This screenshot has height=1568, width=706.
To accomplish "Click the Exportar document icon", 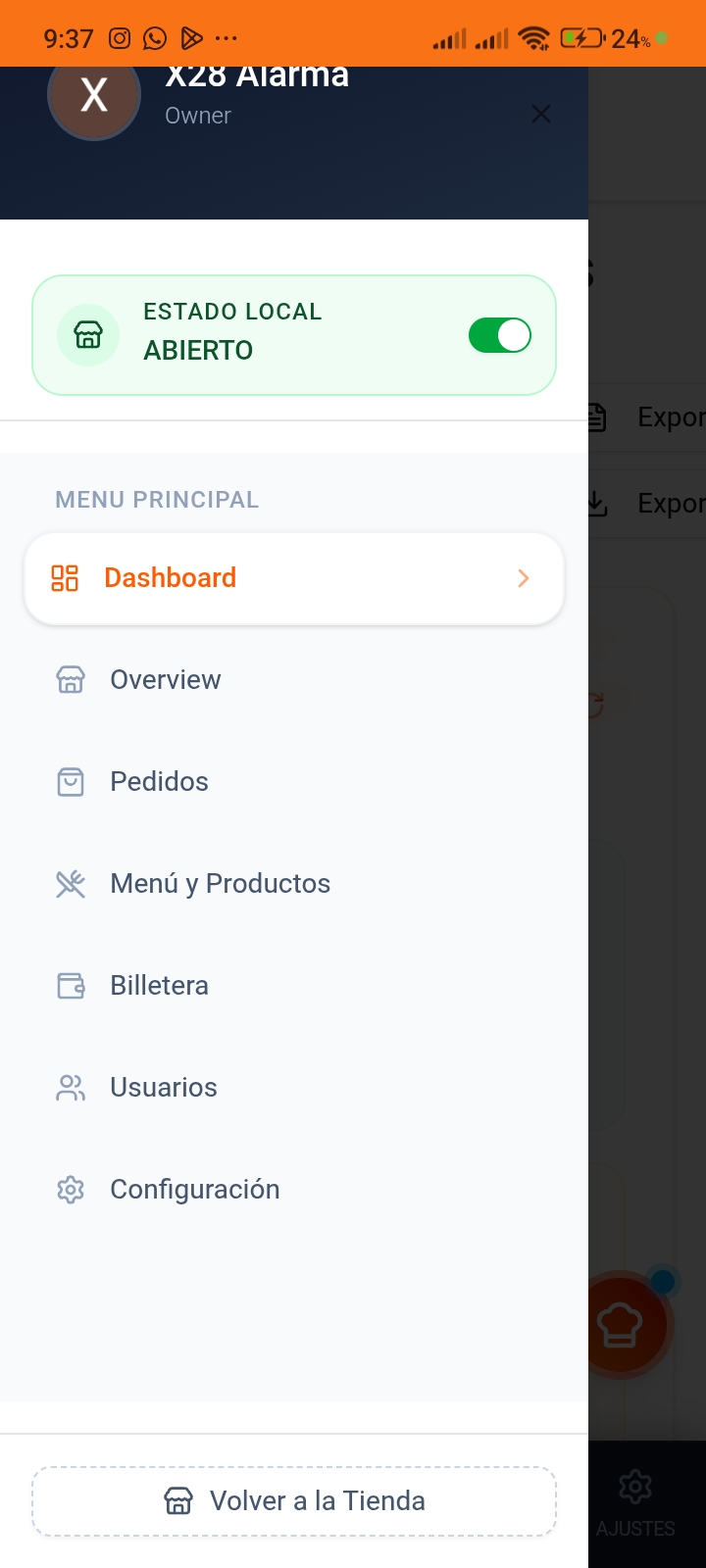I will click(596, 416).
